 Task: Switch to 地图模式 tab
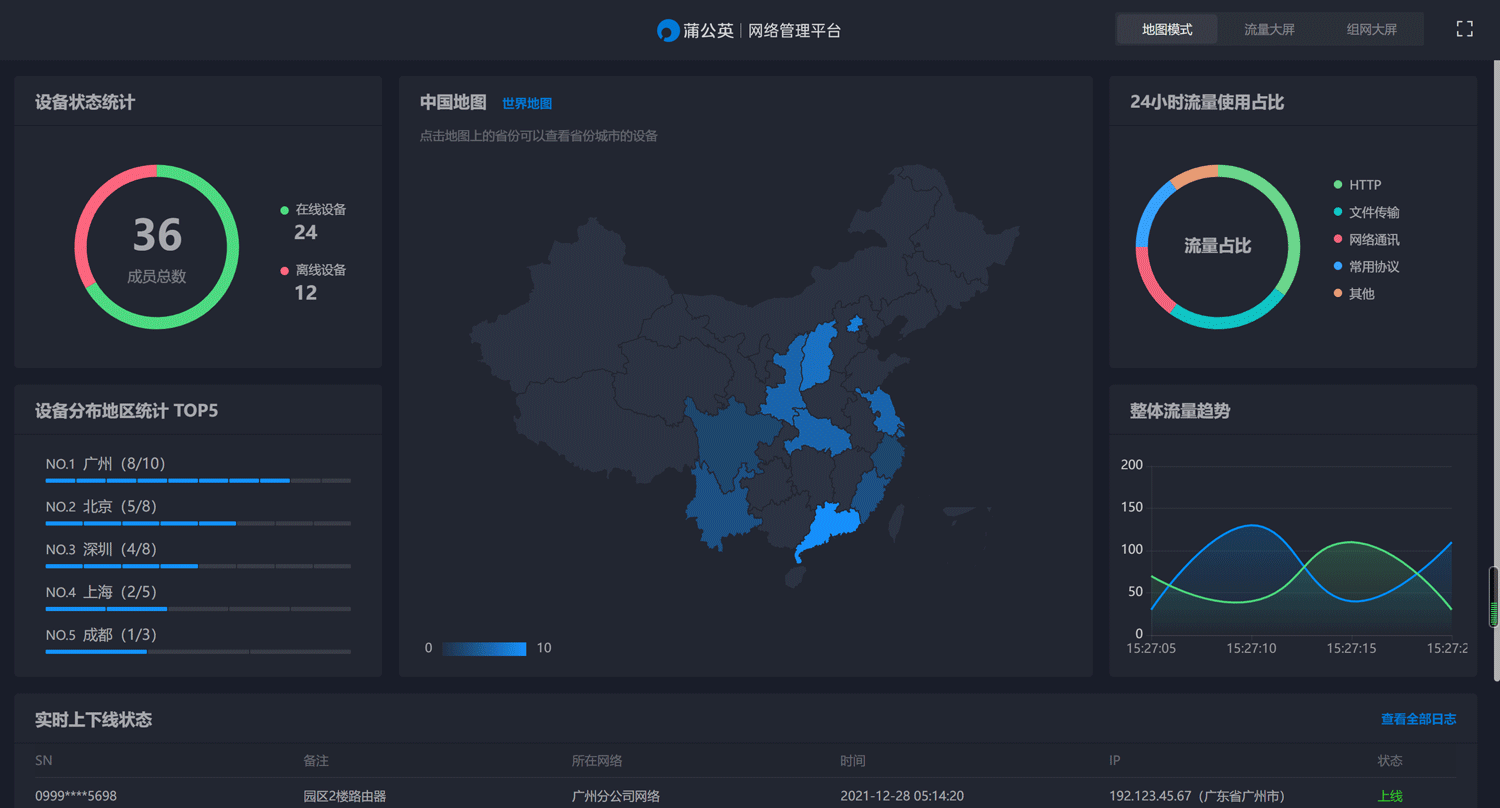point(1167,30)
